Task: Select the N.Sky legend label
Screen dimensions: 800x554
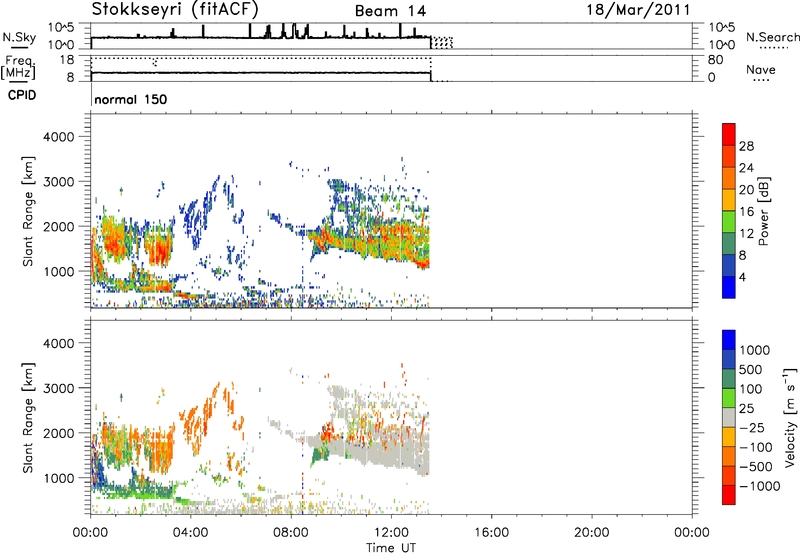Action: coord(19,37)
